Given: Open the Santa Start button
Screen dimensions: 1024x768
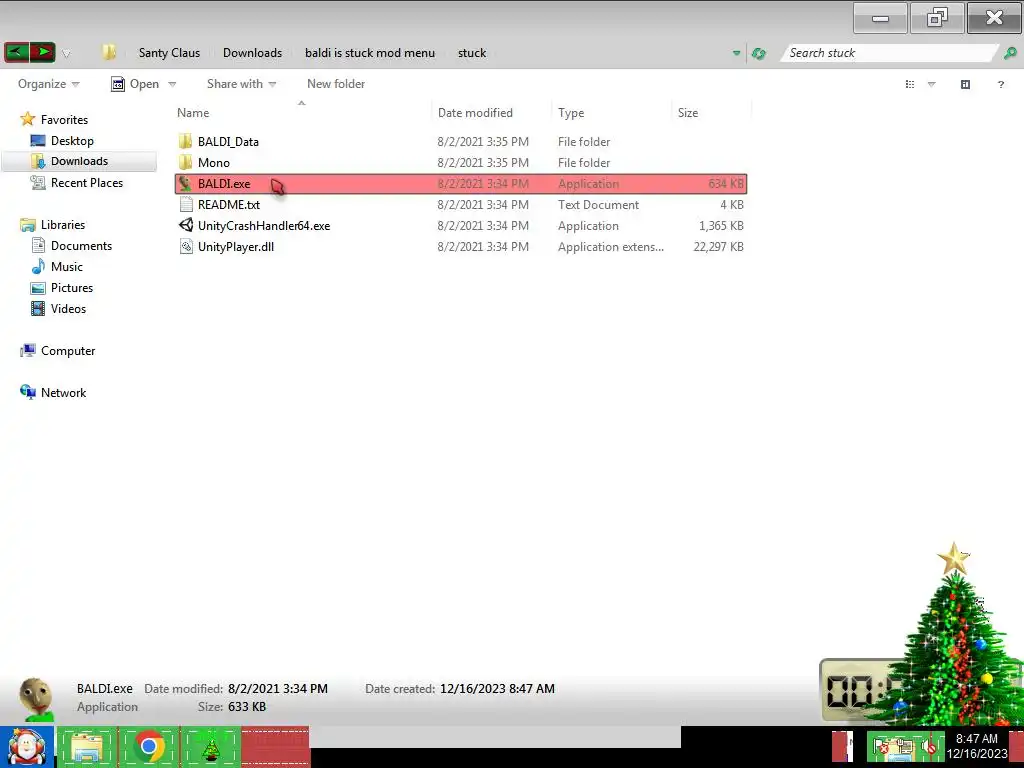Looking at the screenshot, I should point(27,747).
